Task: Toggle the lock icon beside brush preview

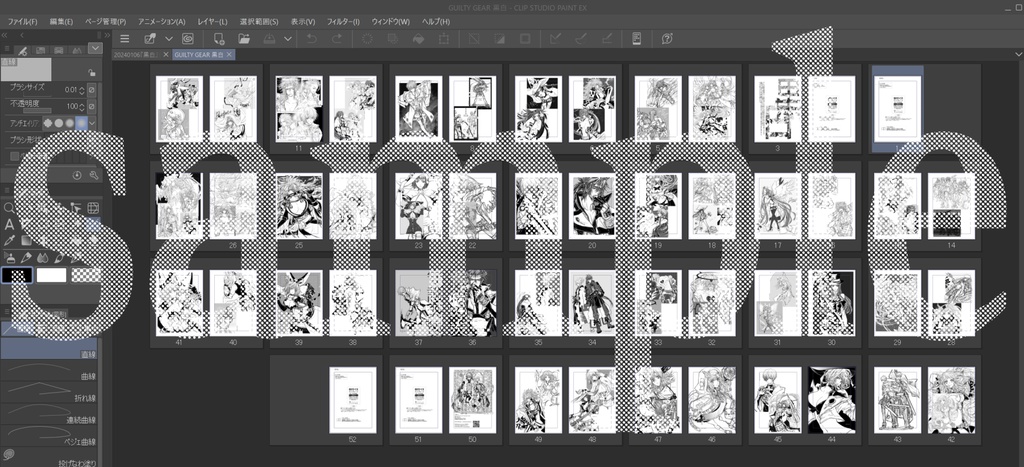Action: [92, 72]
